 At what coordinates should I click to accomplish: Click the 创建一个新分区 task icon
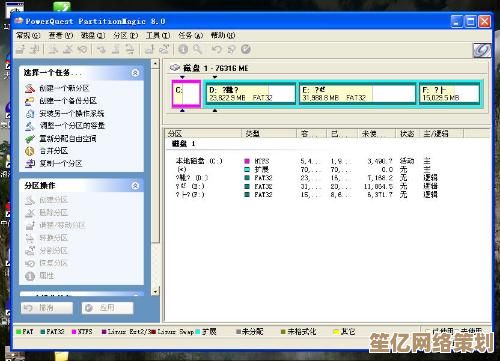30,88
